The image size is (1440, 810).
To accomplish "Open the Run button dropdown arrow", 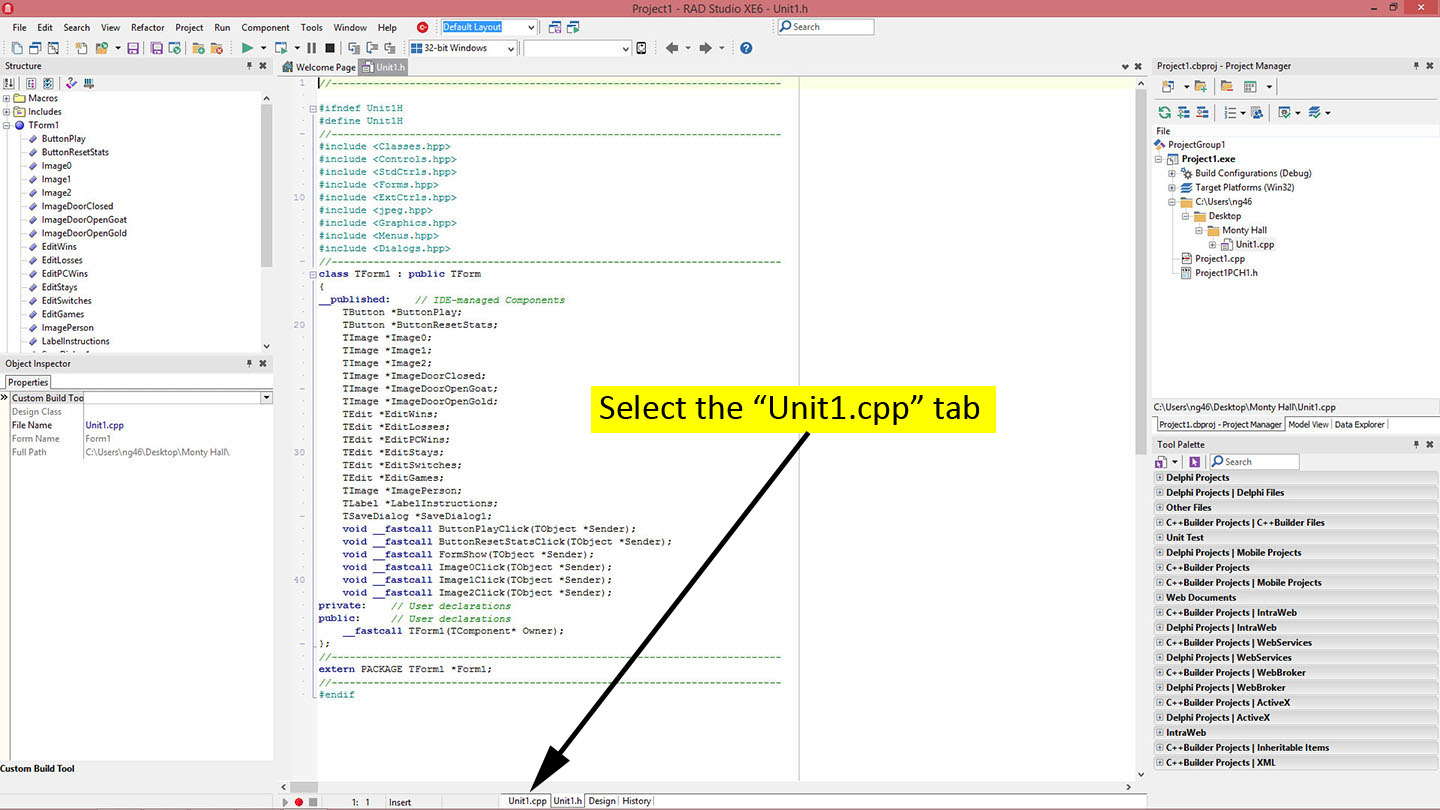I will [x=263, y=48].
